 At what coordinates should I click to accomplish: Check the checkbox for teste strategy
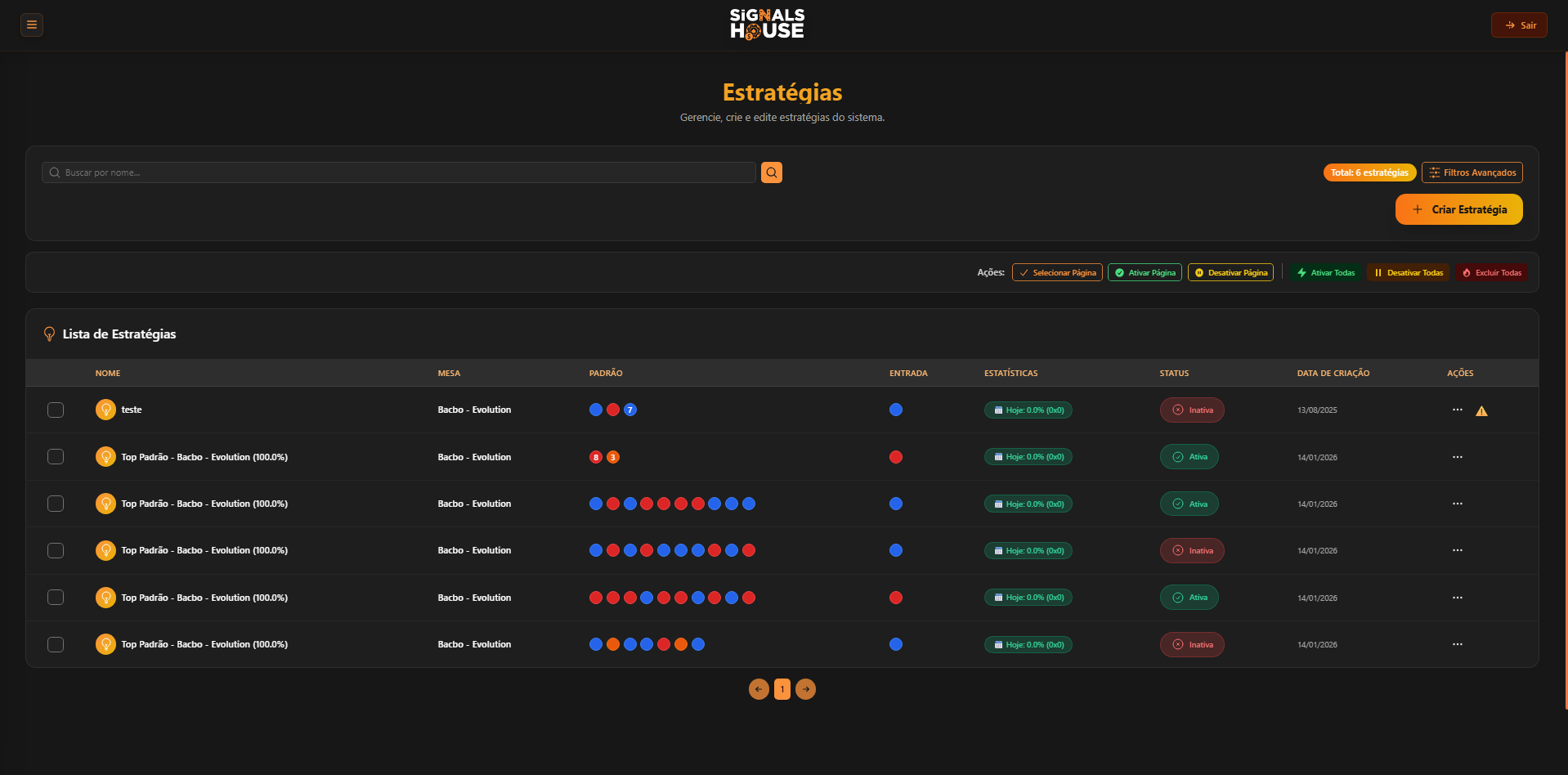(x=56, y=410)
